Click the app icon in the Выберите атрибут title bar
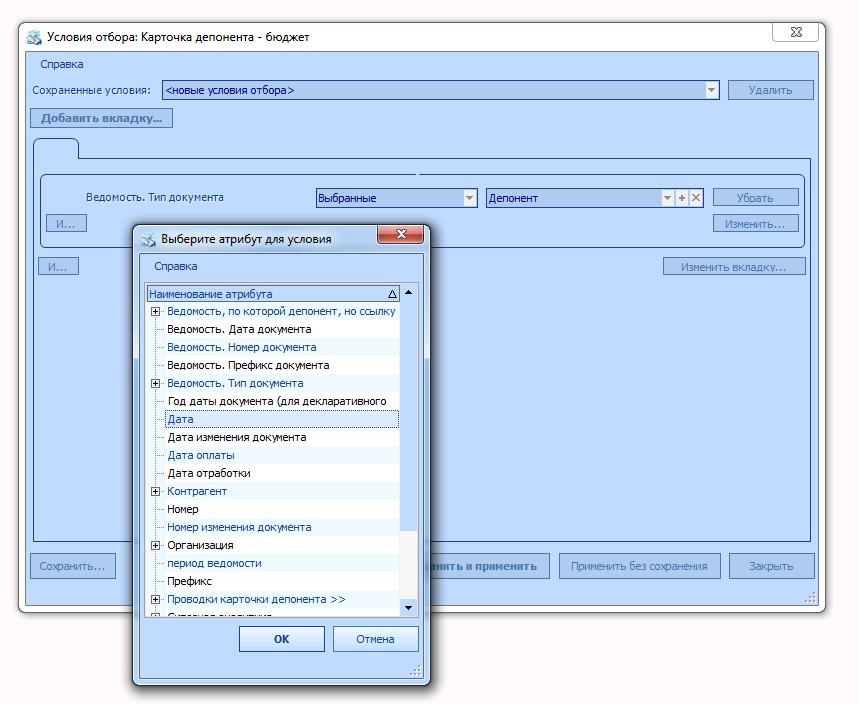Viewport: 859px width, 704px height. click(148, 239)
